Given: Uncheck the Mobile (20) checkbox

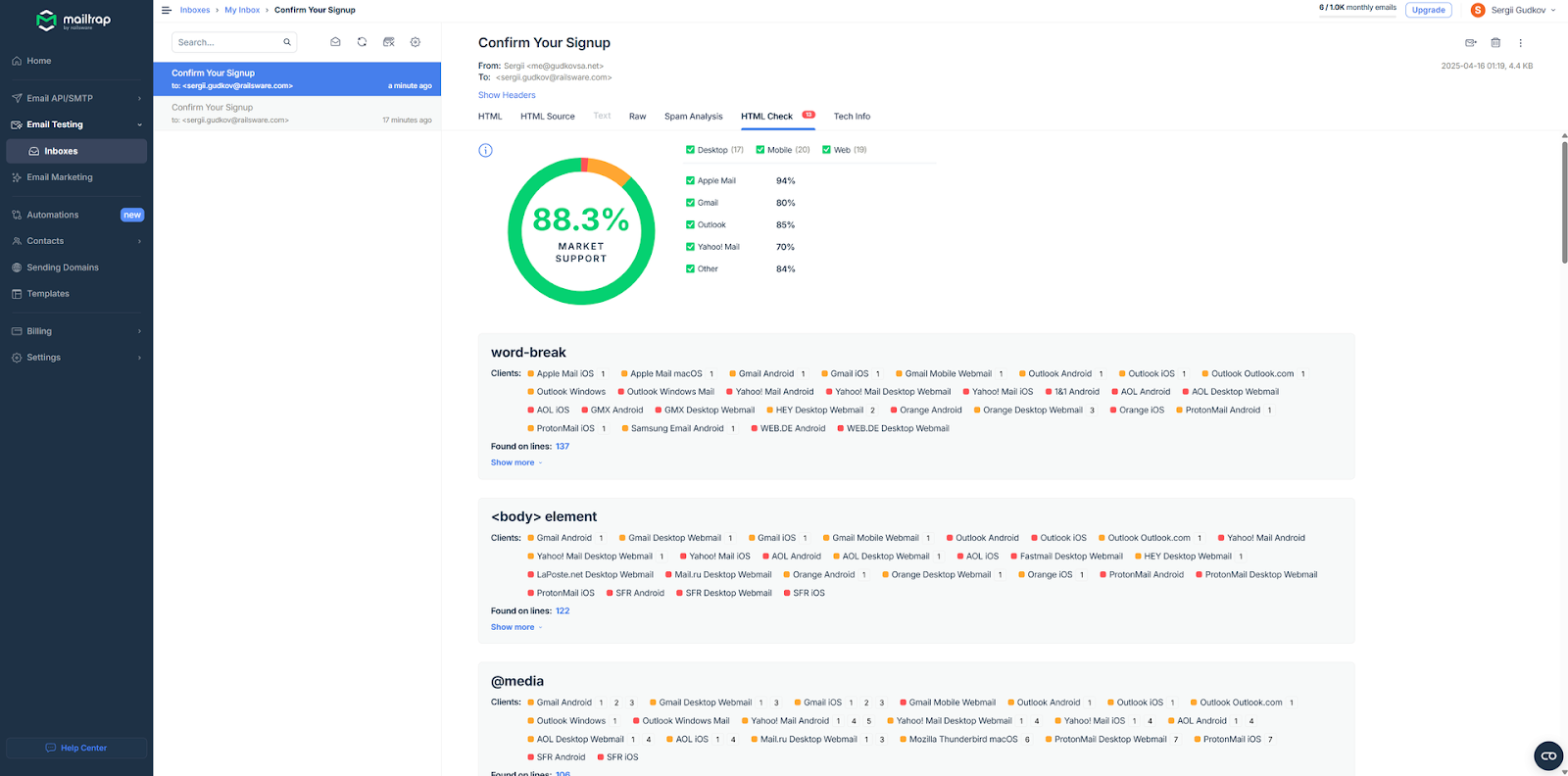Looking at the screenshot, I should (x=760, y=150).
